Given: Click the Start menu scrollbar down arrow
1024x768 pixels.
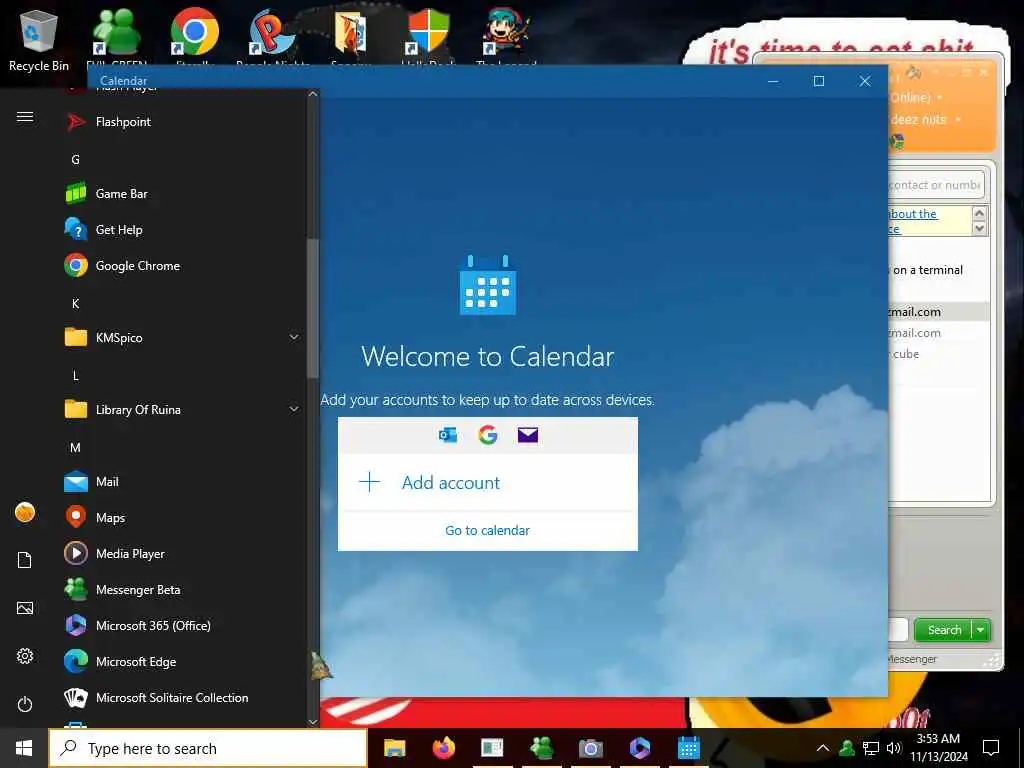Looking at the screenshot, I should coord(313,722).
